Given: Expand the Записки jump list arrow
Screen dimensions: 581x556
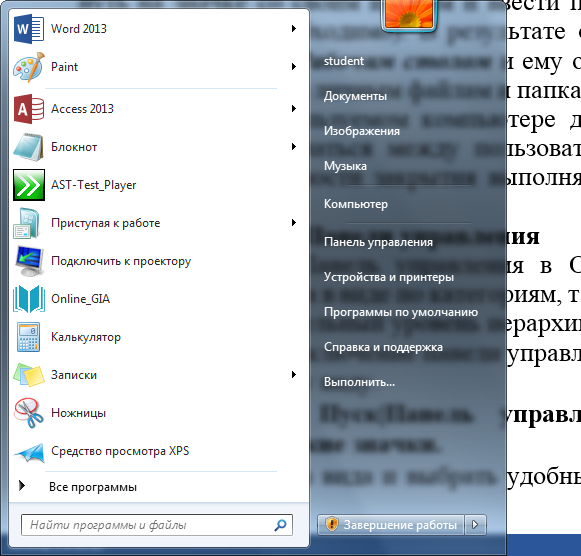Looking at the screenshot, I should point(294,374).
